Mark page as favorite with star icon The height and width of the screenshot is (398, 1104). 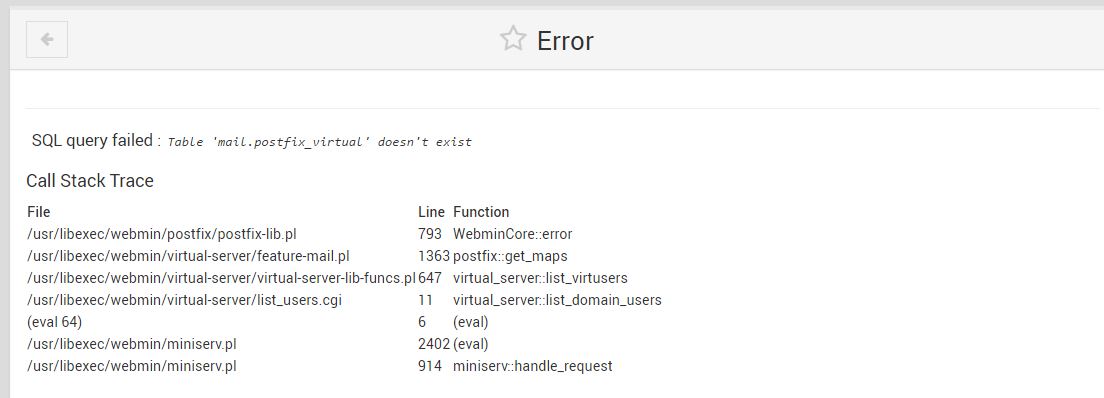513,39
